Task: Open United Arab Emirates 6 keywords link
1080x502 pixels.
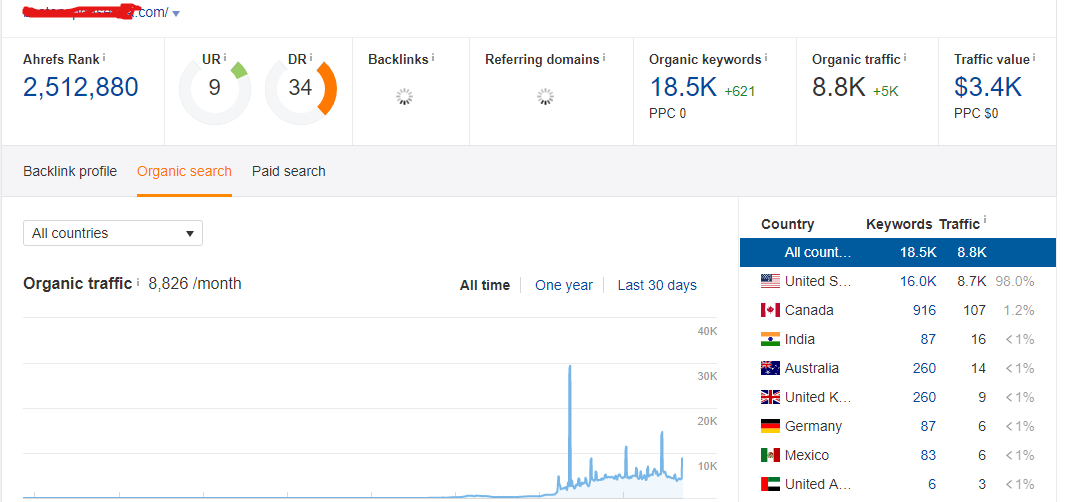Action: tap(932, 483)
